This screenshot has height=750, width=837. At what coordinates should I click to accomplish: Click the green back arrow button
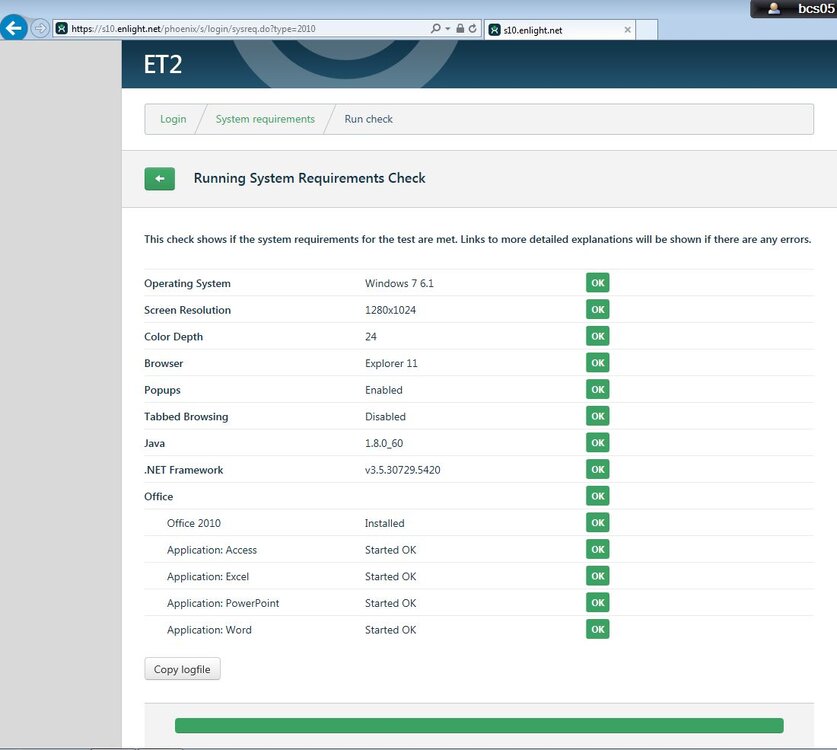[160, 179]
